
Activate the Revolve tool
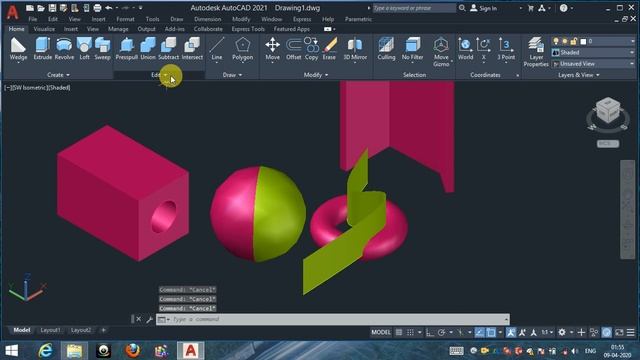(x=64, y=49)
